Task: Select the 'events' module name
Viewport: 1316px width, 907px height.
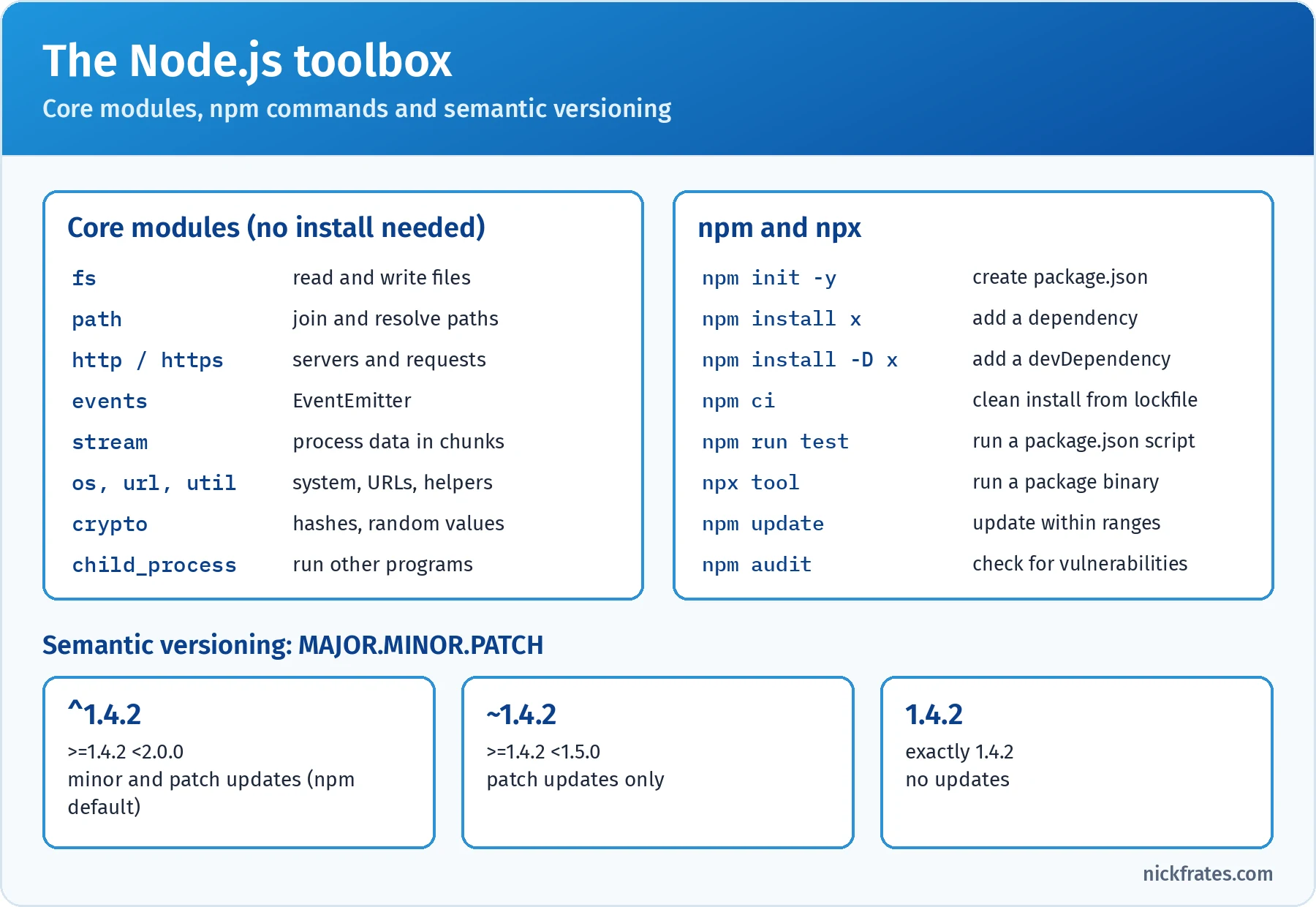Action: [110, 401]
